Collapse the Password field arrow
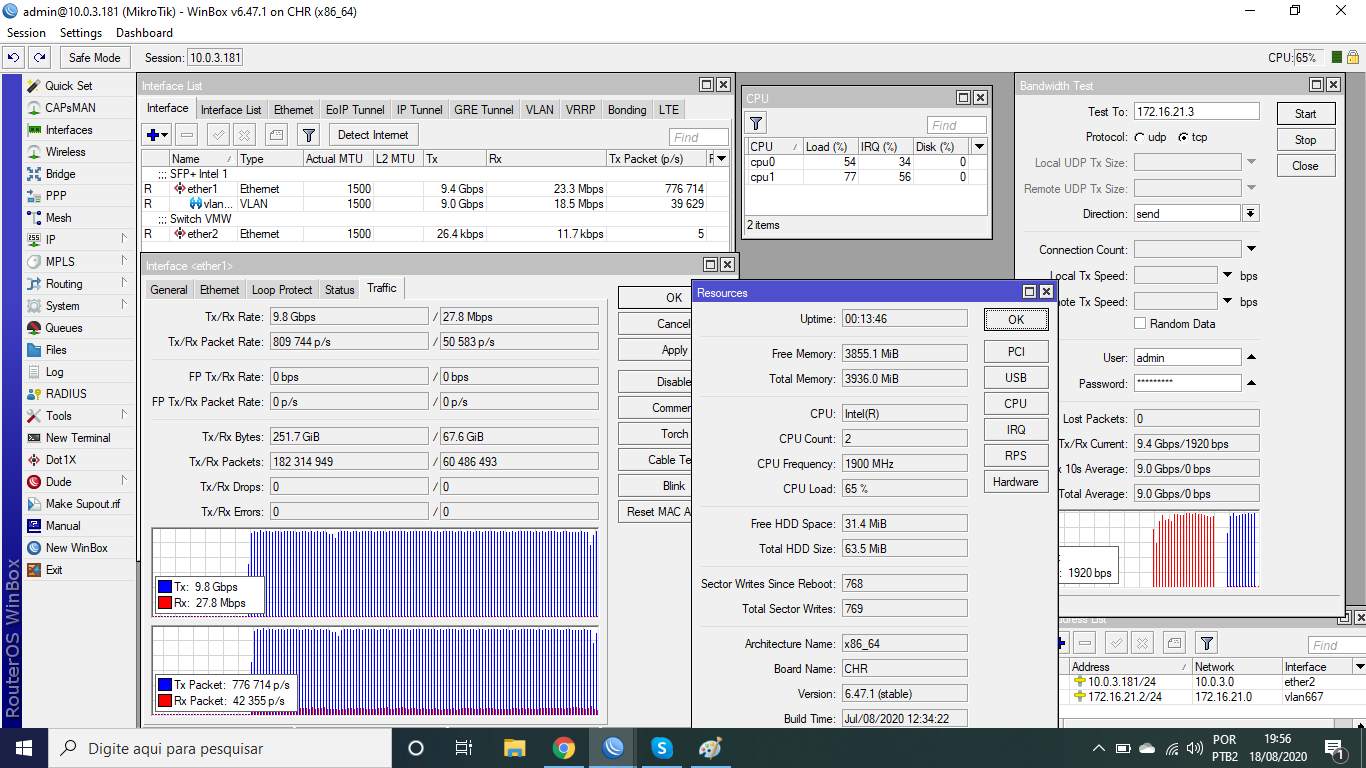 [1251, 383]
